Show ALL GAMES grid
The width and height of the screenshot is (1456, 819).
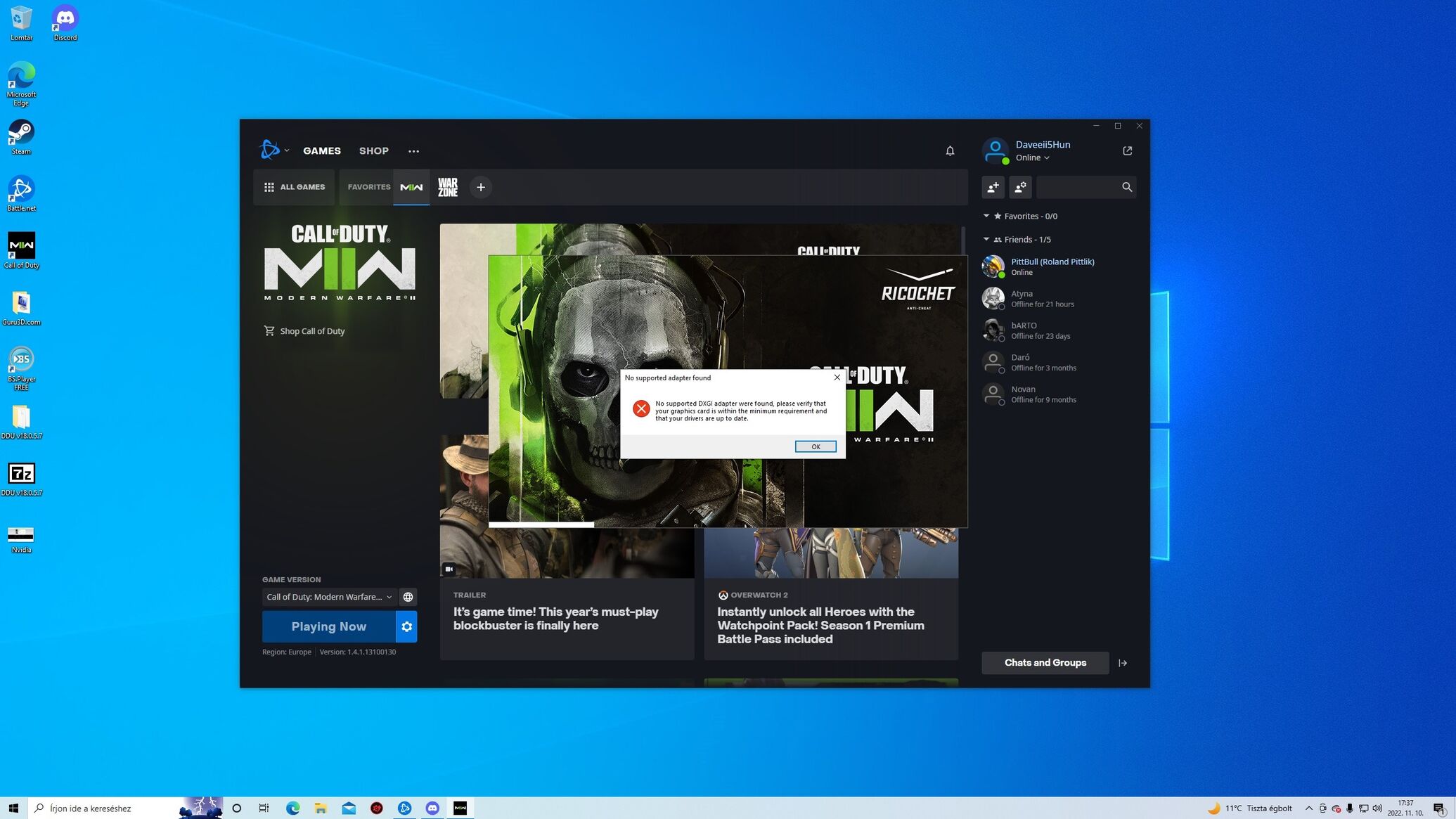point(294,187)
